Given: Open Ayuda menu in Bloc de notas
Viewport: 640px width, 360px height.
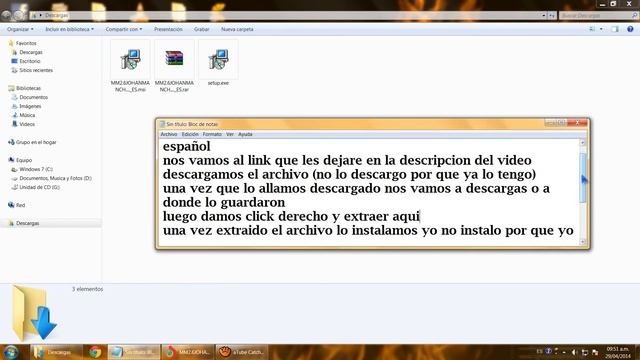Looking at the screenshot, I should [245, 134].
